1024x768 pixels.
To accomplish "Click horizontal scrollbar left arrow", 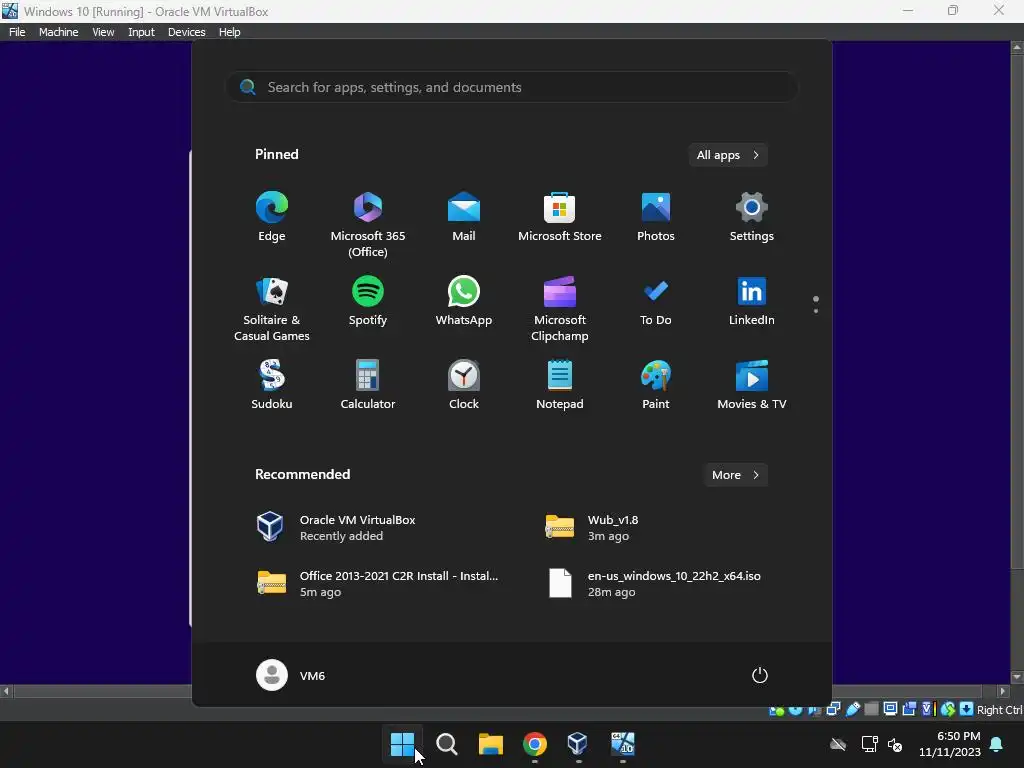I will [x=6, y=691].
